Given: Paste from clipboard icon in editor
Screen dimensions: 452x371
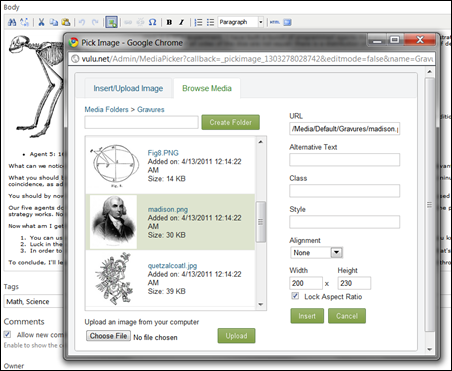Looking at the screenshot, I should click(66, 22).
